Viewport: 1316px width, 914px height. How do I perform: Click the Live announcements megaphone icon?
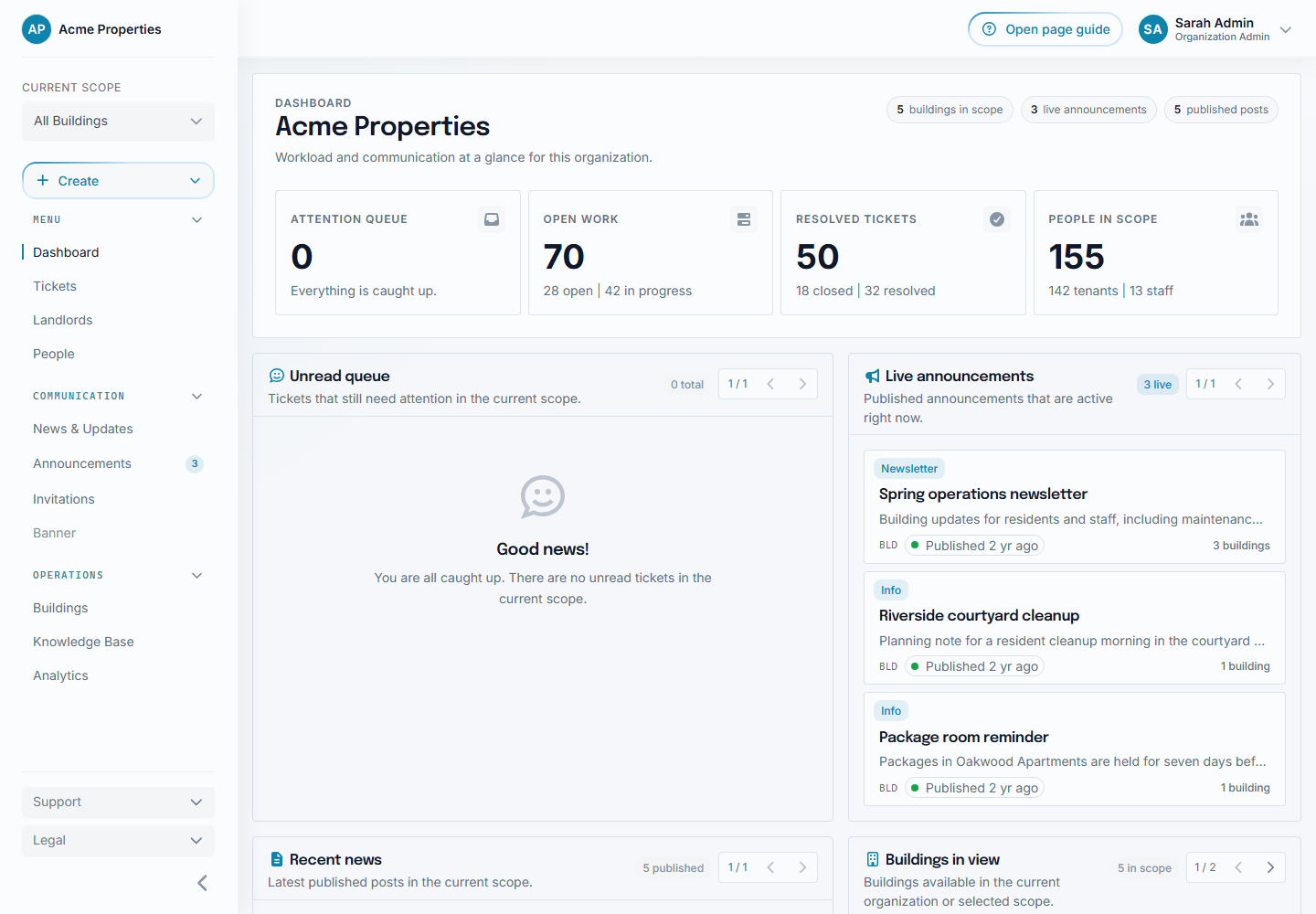[873, 376]
